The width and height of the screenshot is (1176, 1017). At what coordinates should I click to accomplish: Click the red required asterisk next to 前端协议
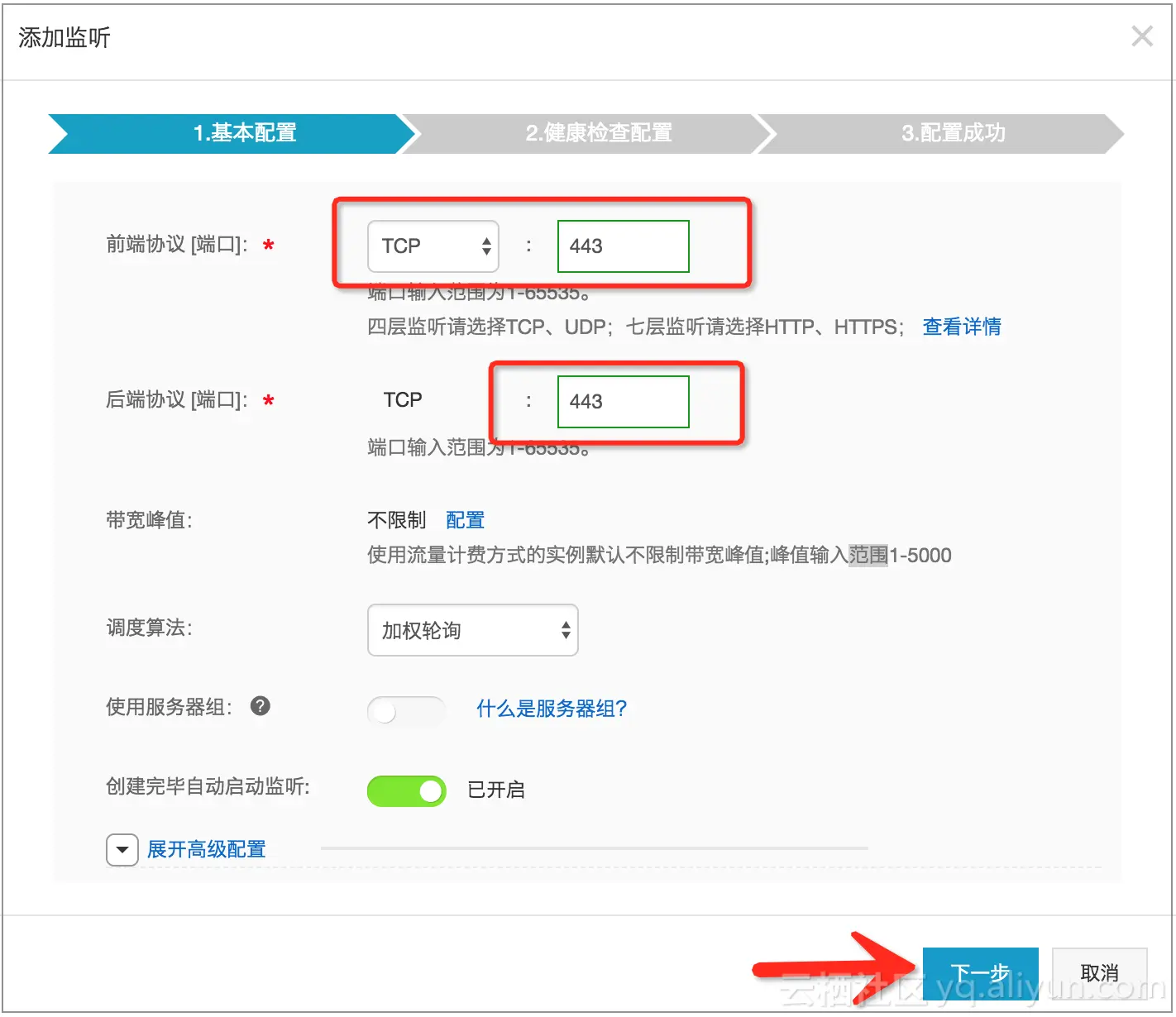[x=267, y=246]
